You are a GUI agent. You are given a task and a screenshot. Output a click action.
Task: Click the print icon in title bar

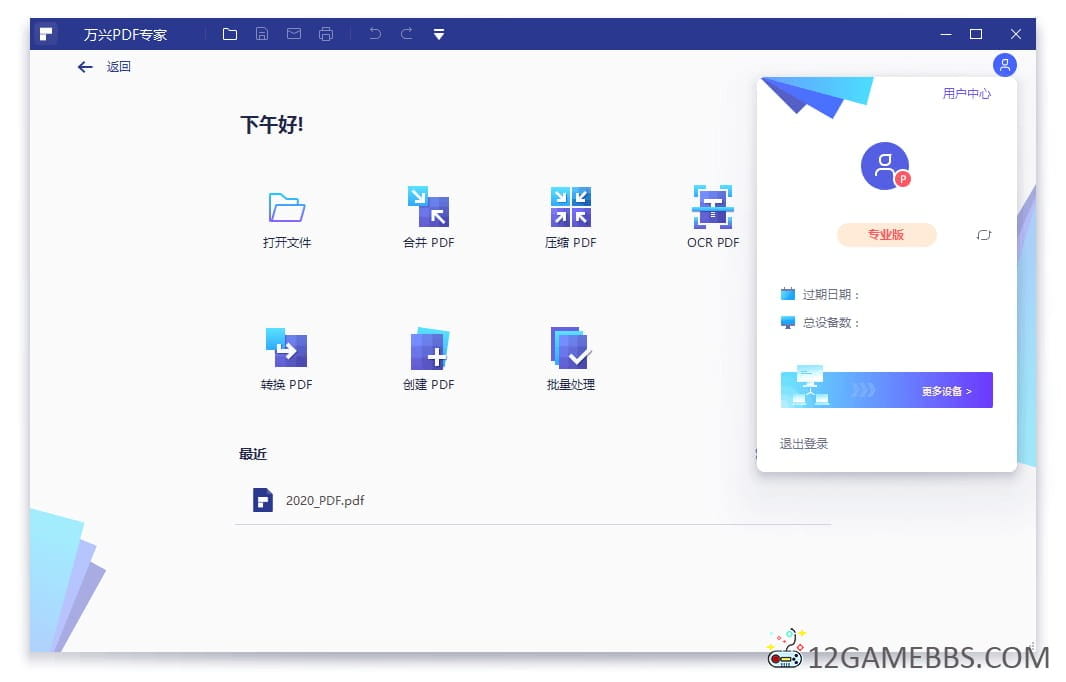326,34
